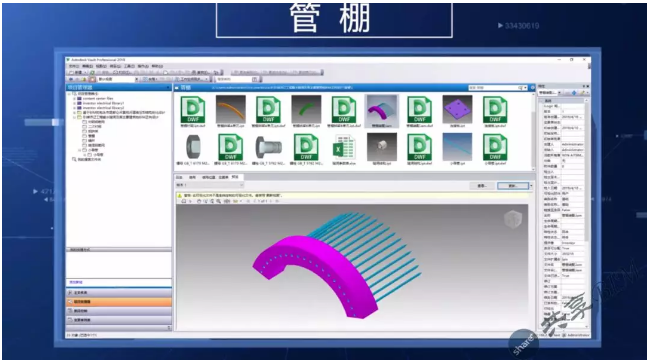The width and height of the screenshot is (650, 363).
Task: Click the first icon in the preview viewer toolbar
Action: coord(184,201)
